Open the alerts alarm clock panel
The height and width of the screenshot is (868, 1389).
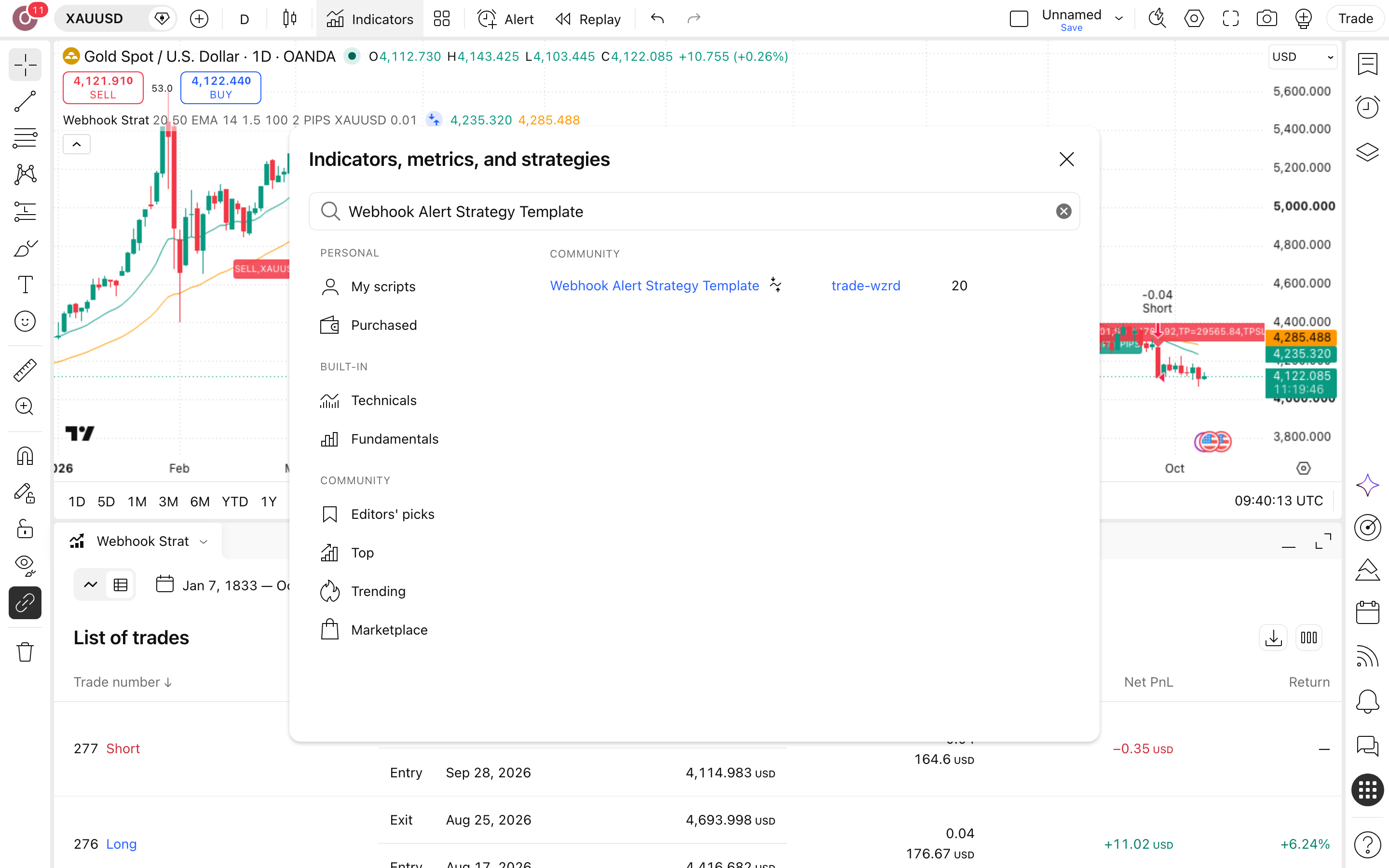click(1367, 107)
